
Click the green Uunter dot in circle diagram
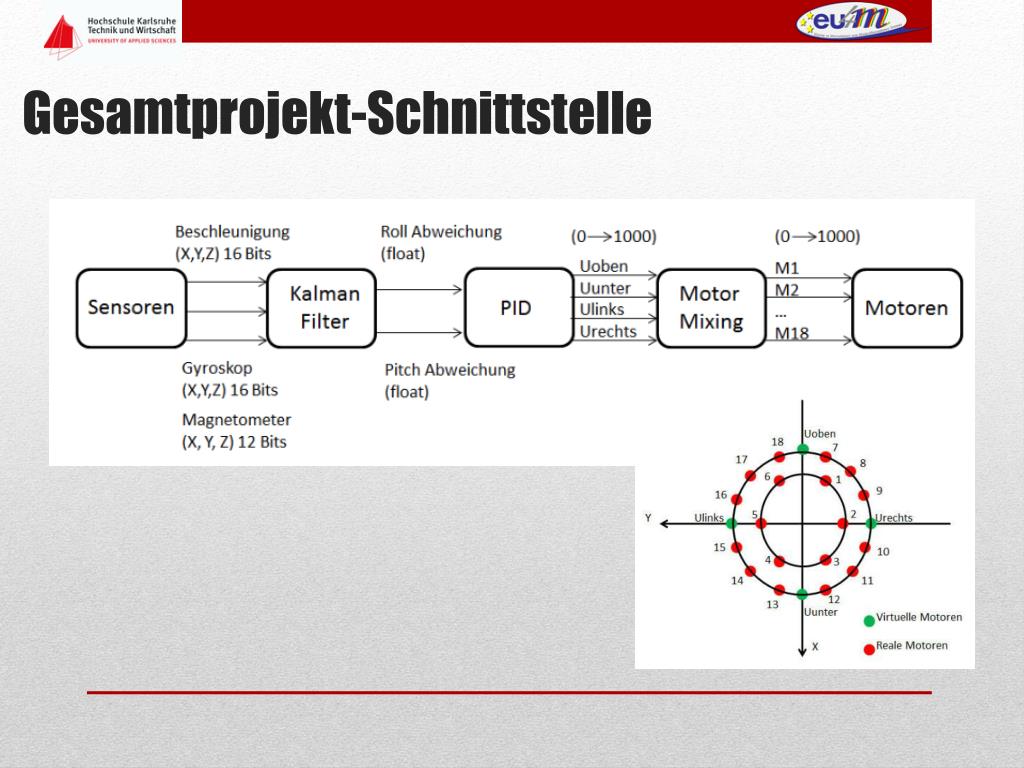click(x=803, y=594)
